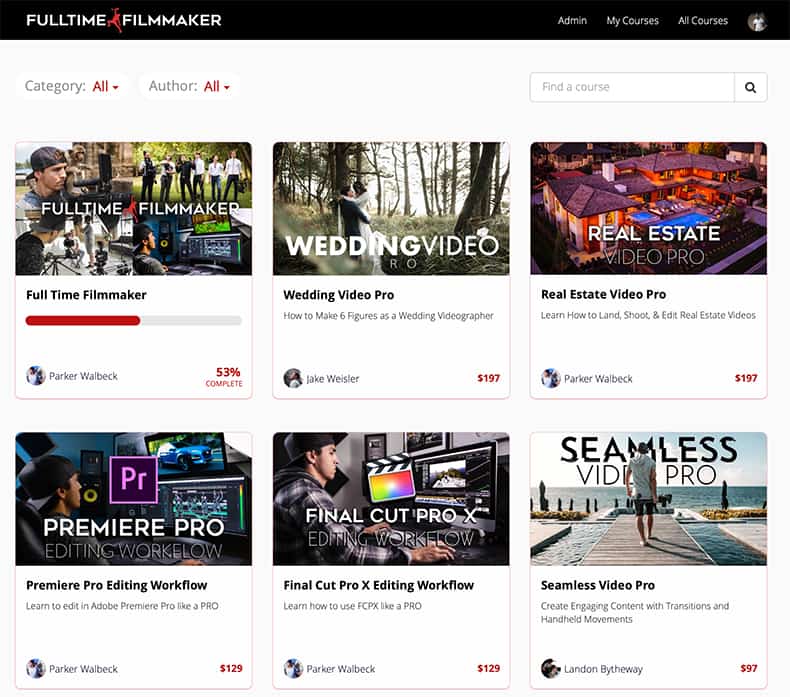
Task: Click the Premiere Pro Editing Workflow title
Action: coord(116,585)
